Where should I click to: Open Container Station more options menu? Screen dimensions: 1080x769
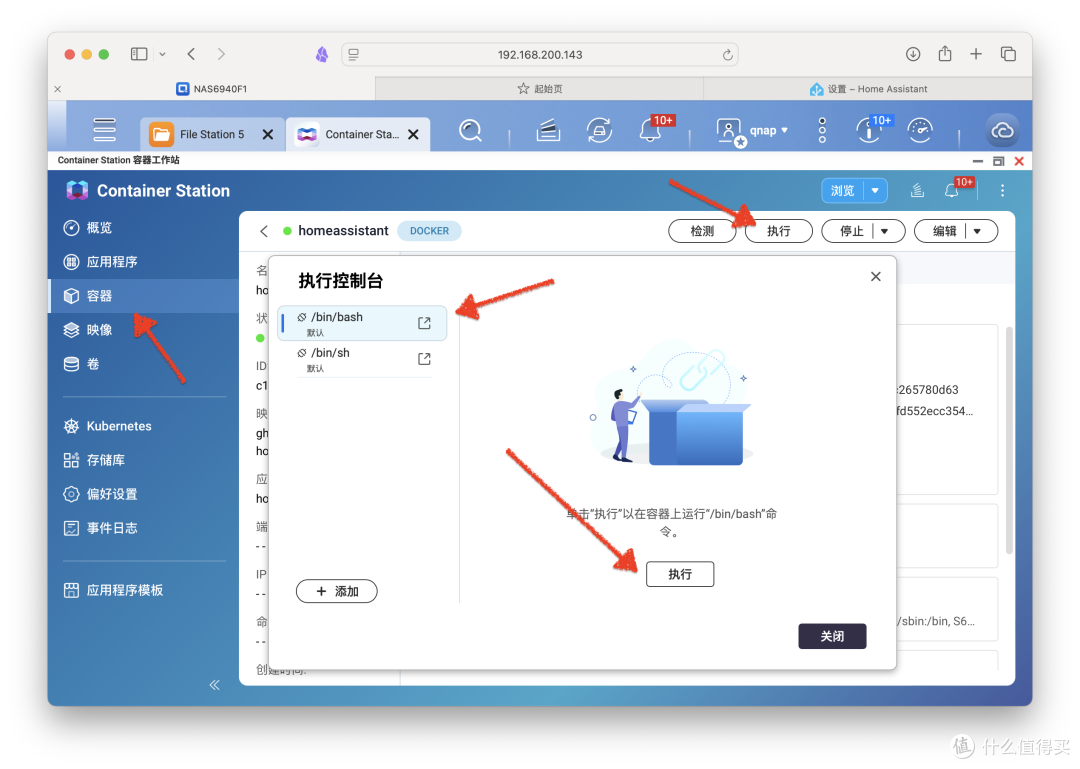point(1002,190)
